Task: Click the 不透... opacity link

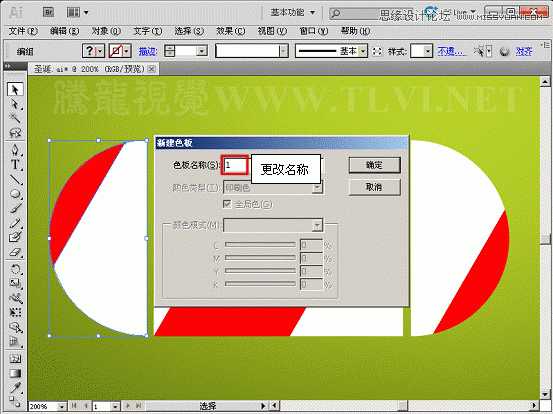Action: click(x=451, y=51)
